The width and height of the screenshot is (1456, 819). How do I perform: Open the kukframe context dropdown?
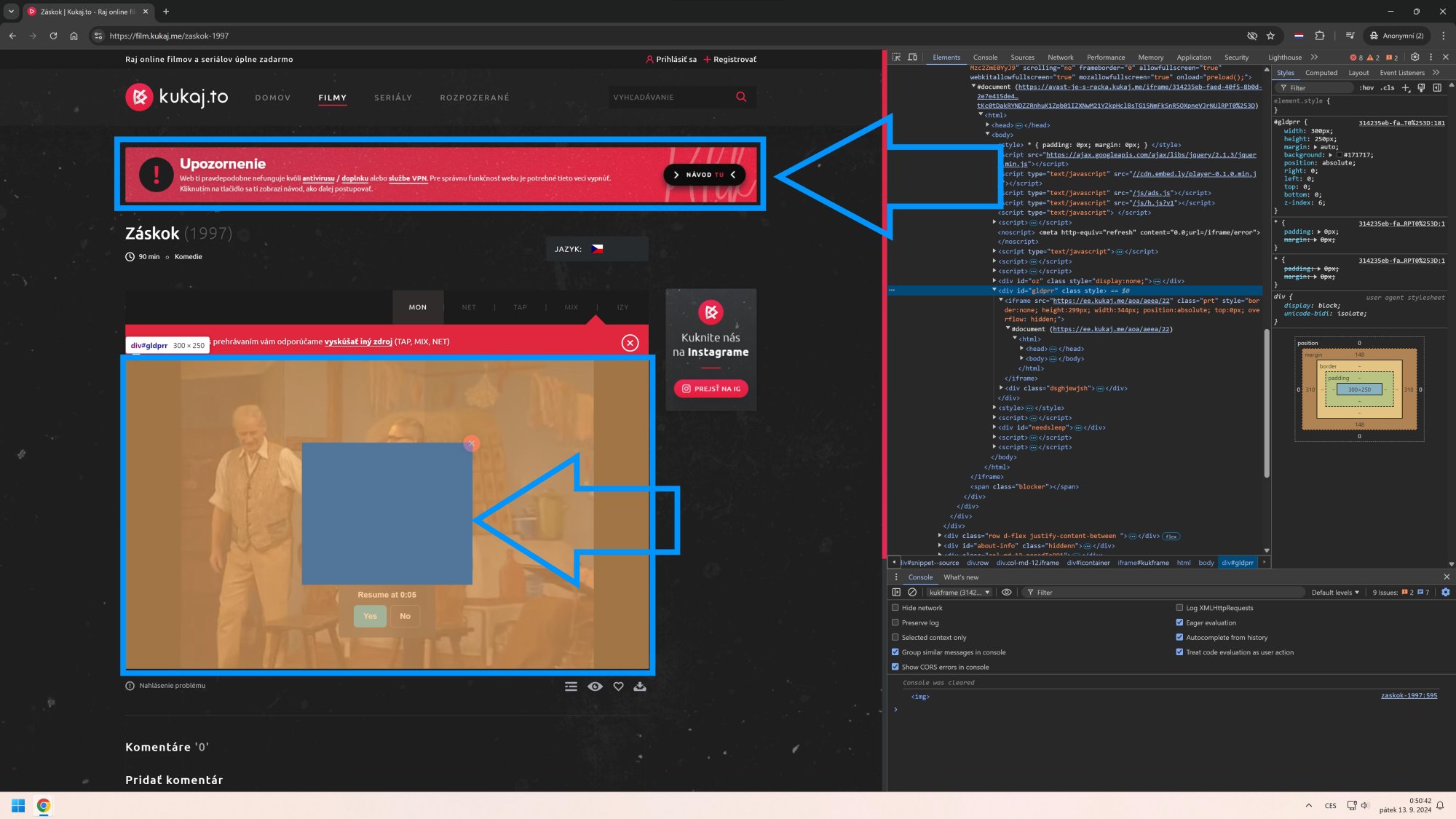[957, 592]
